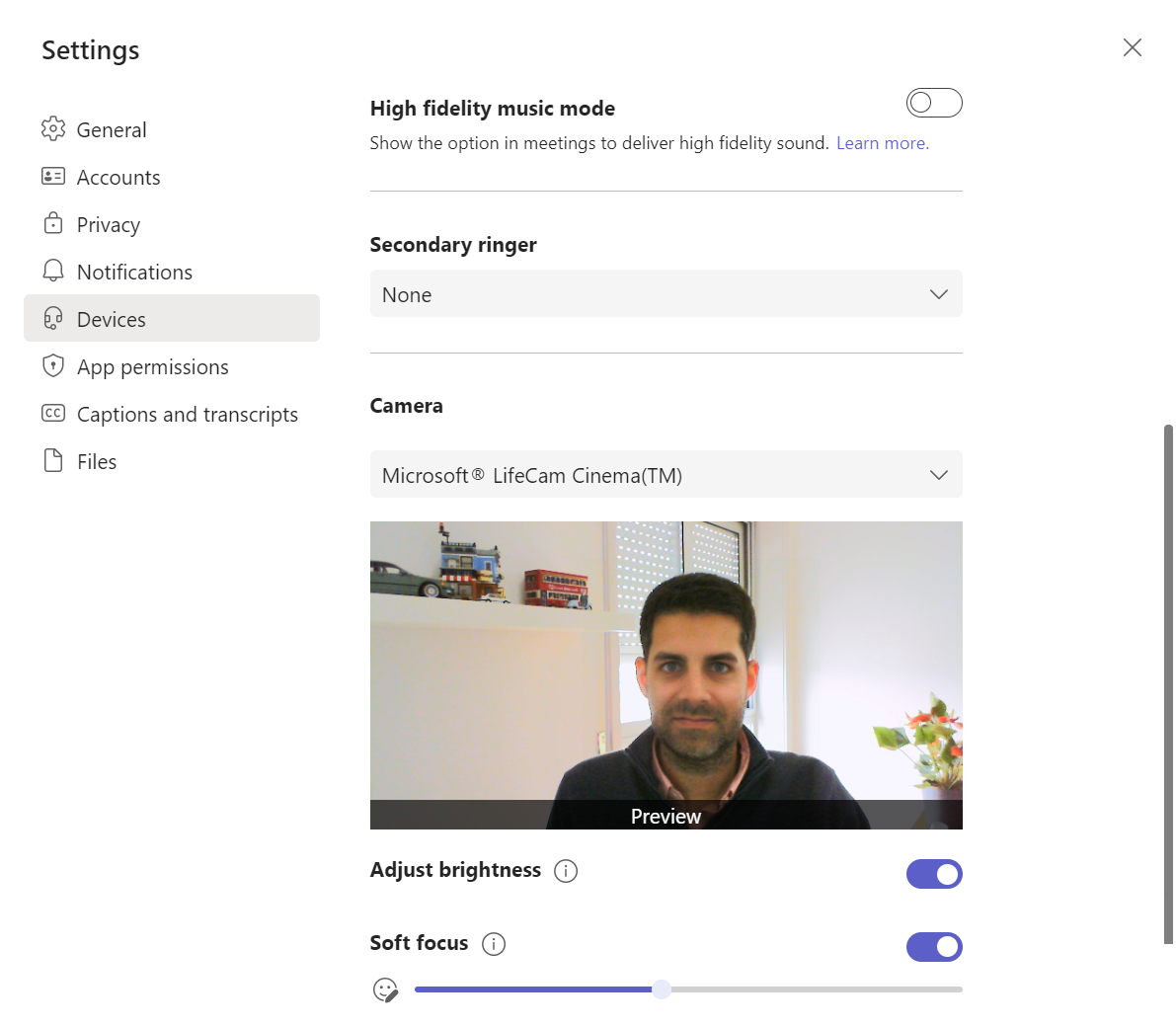Expand the Camera device dropdown
Image resolution: width=1176 pixels, height=1027 pixels.
click(666, 475)
